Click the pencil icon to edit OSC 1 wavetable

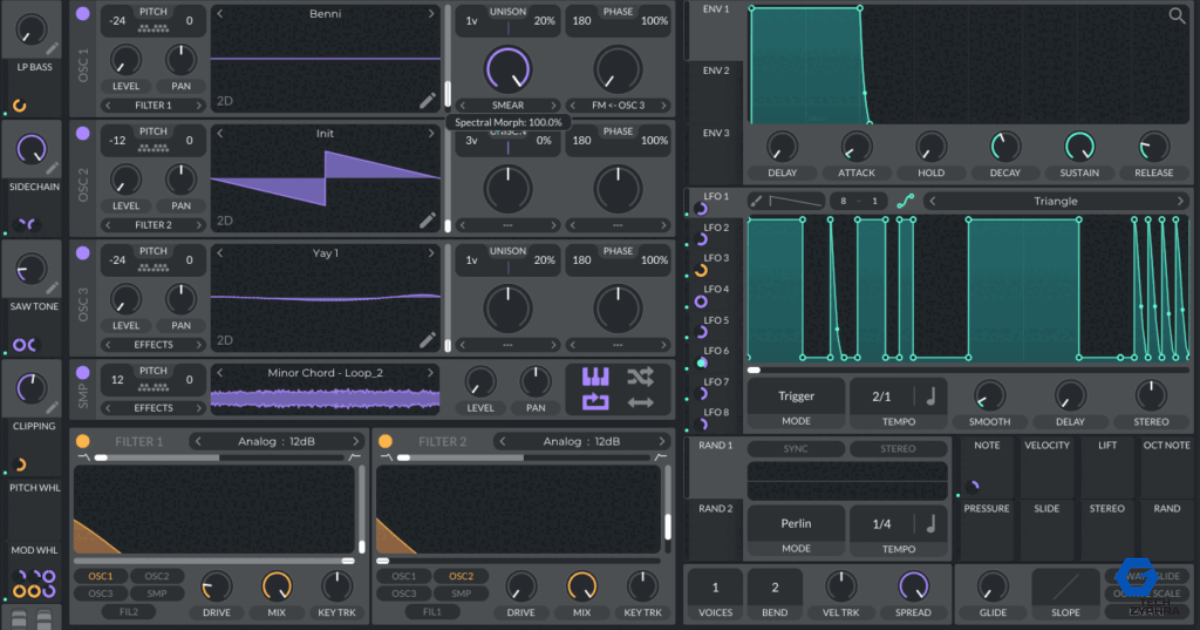(x=428, y=99)
